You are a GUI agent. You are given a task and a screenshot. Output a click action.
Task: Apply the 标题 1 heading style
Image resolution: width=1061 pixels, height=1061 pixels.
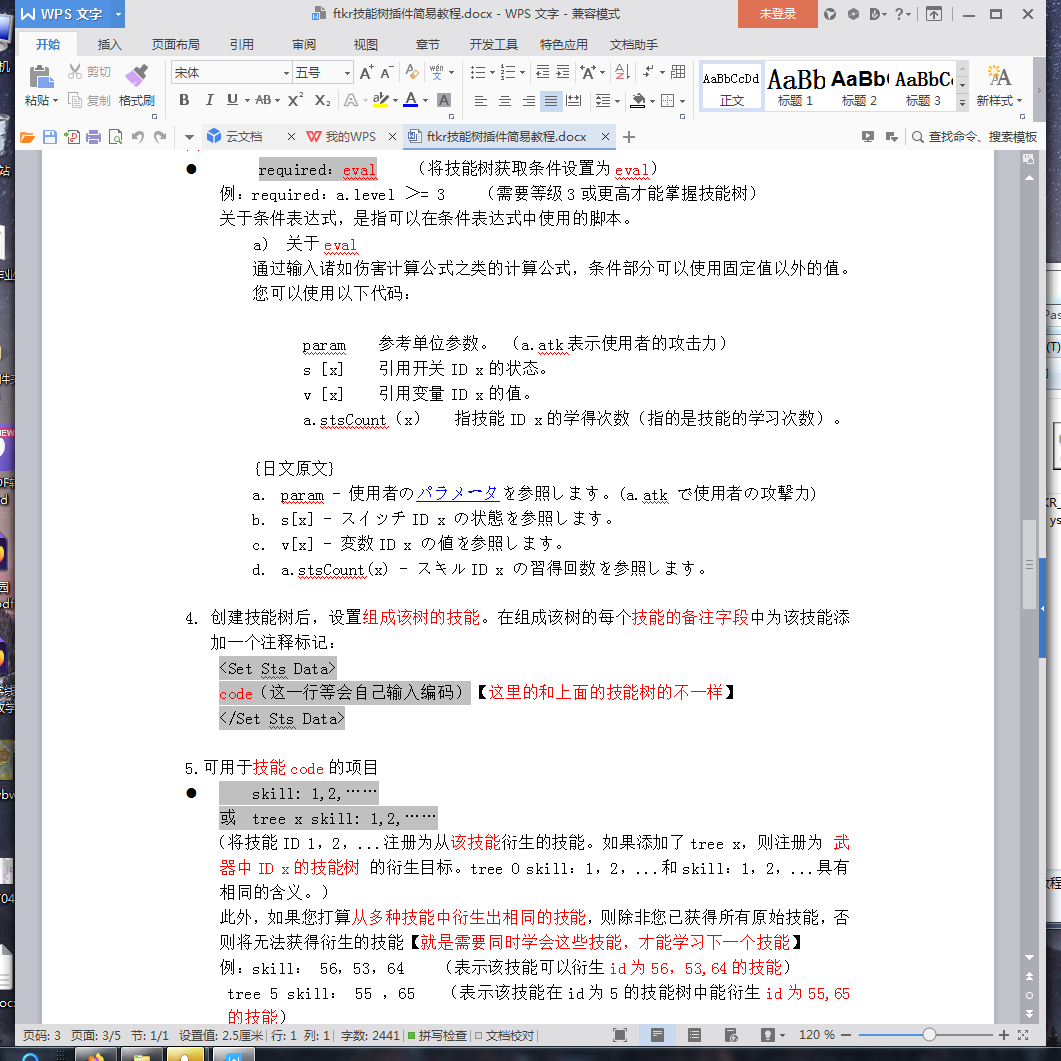[x=795, y=87]
